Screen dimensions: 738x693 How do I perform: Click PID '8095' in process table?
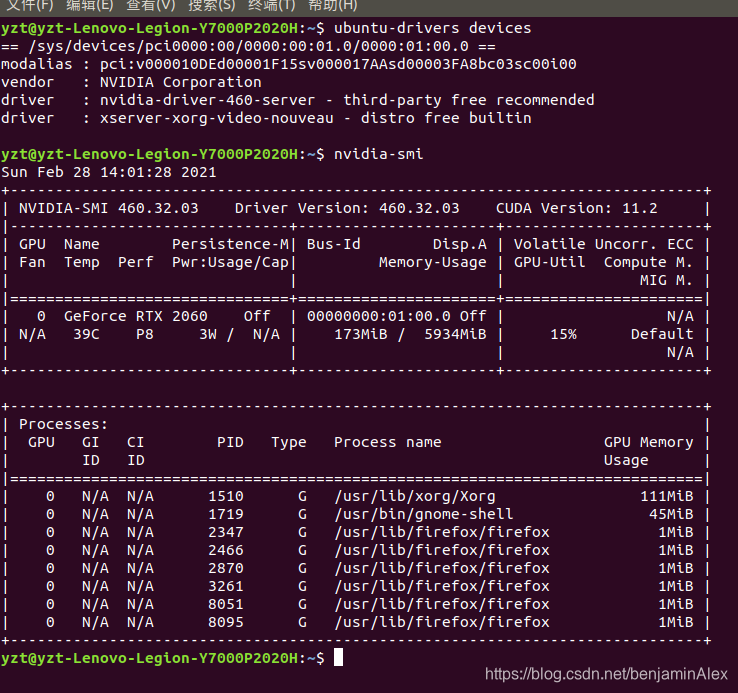226,622
